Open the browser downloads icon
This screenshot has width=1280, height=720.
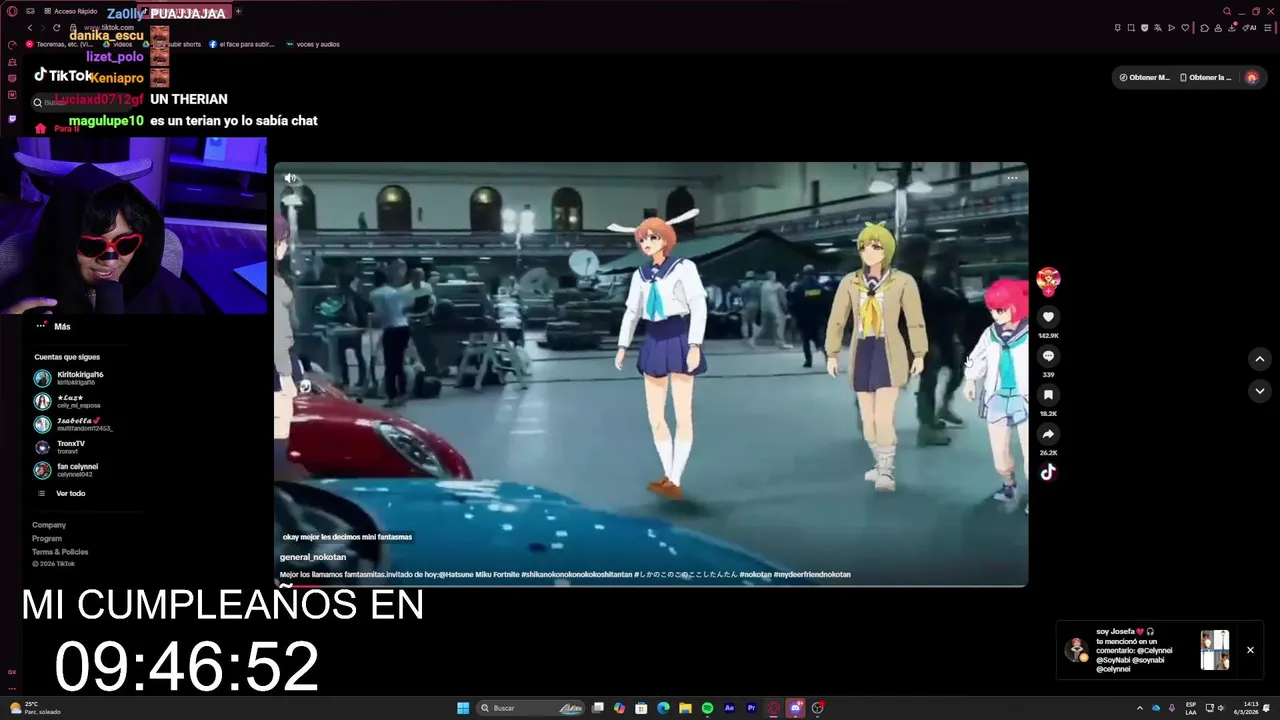point(1232,28)
